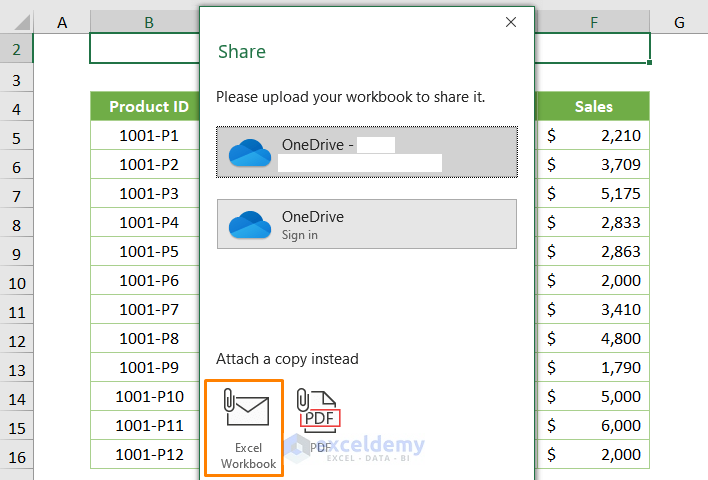Select column A header
The image size is (708, 480).
point(62,22)
